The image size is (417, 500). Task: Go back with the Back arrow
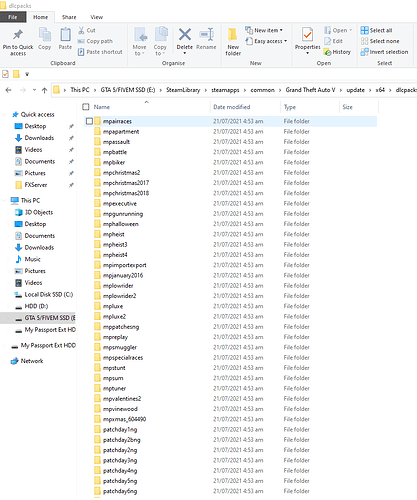pos(8,90)
